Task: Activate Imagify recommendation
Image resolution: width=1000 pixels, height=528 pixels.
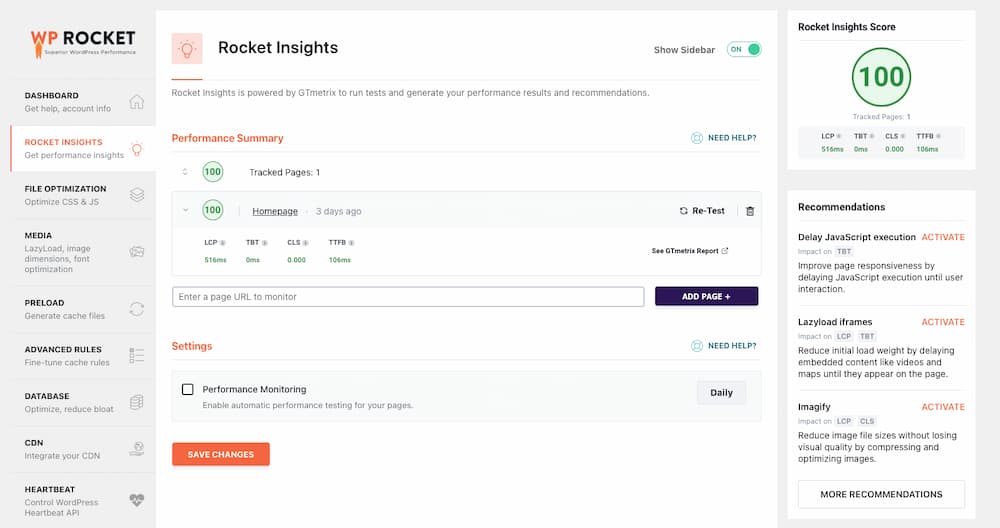Action: tap(943, 407)
